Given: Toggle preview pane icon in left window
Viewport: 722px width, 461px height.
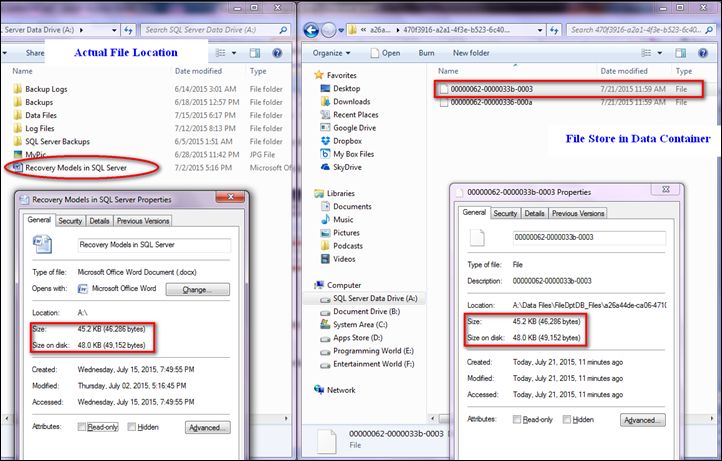Looking at the screenshot, I should [x=255, y=53].
